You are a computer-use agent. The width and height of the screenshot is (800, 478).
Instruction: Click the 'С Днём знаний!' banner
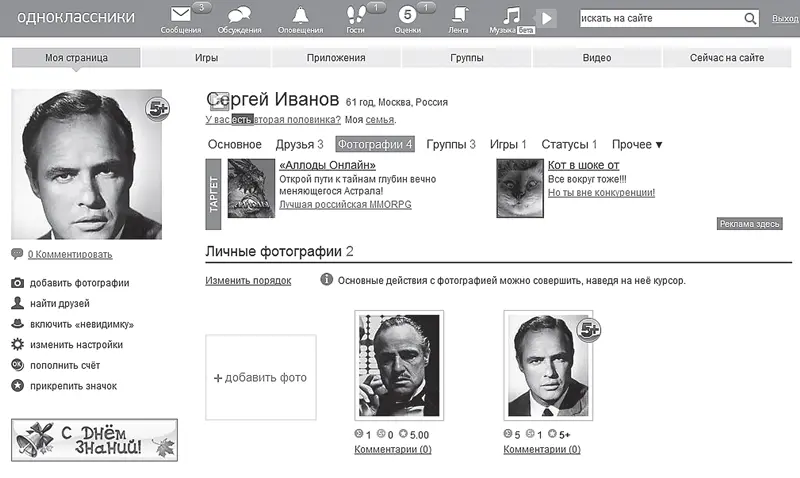tap(94, 440)
